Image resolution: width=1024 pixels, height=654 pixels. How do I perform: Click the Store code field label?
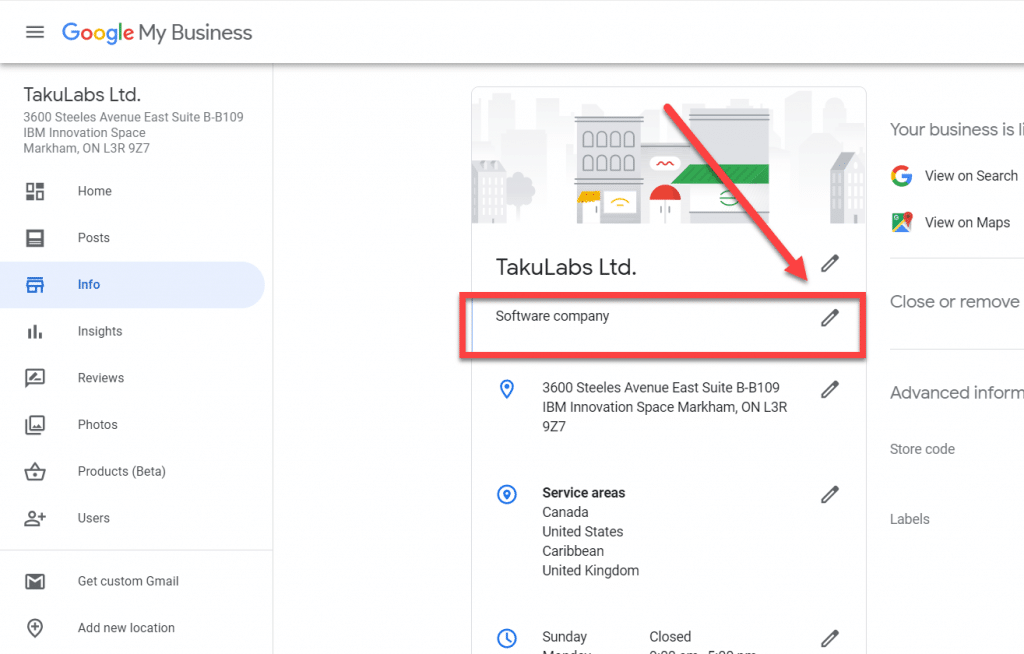pos(922,450)
